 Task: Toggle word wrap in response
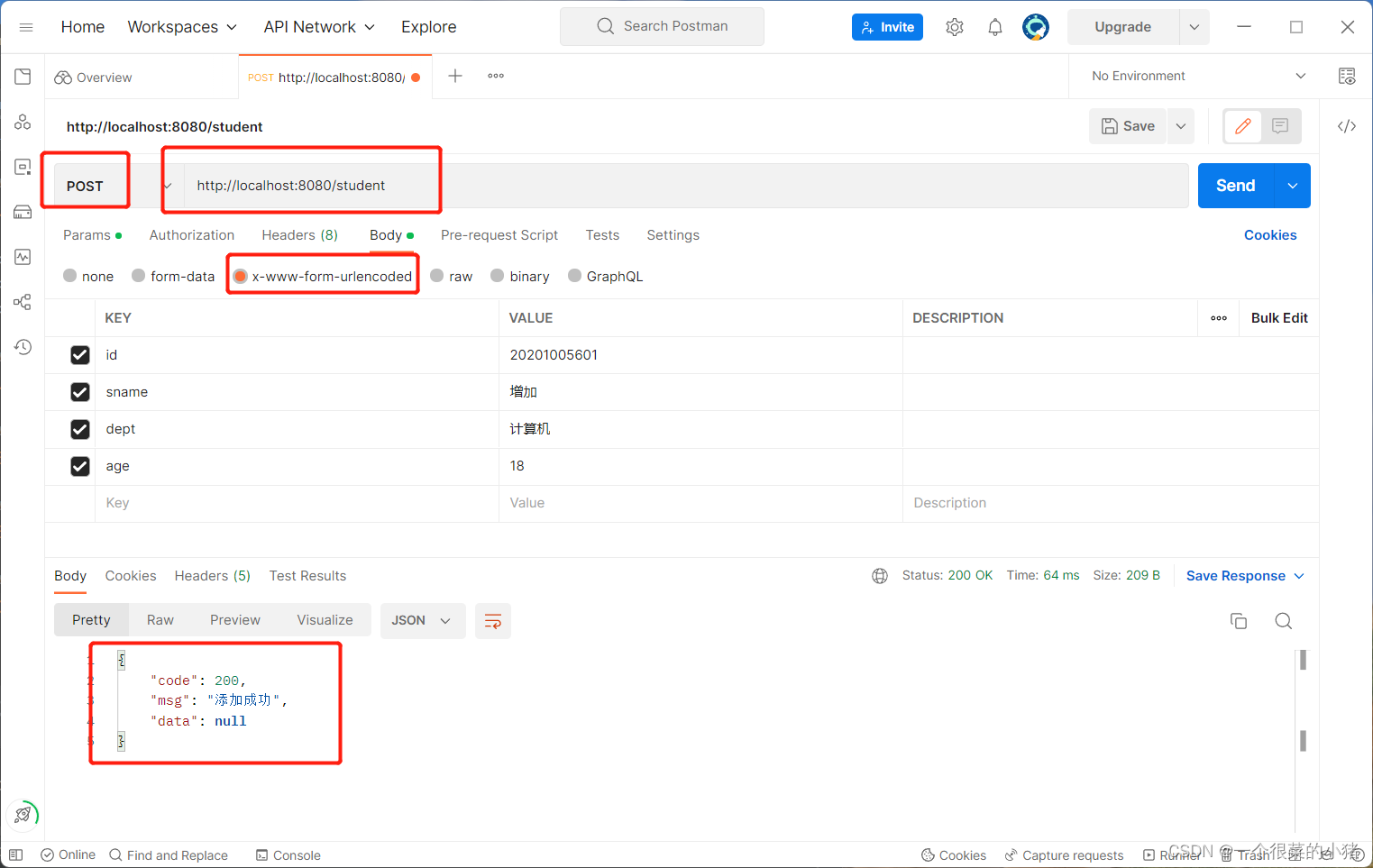point(493,621)
